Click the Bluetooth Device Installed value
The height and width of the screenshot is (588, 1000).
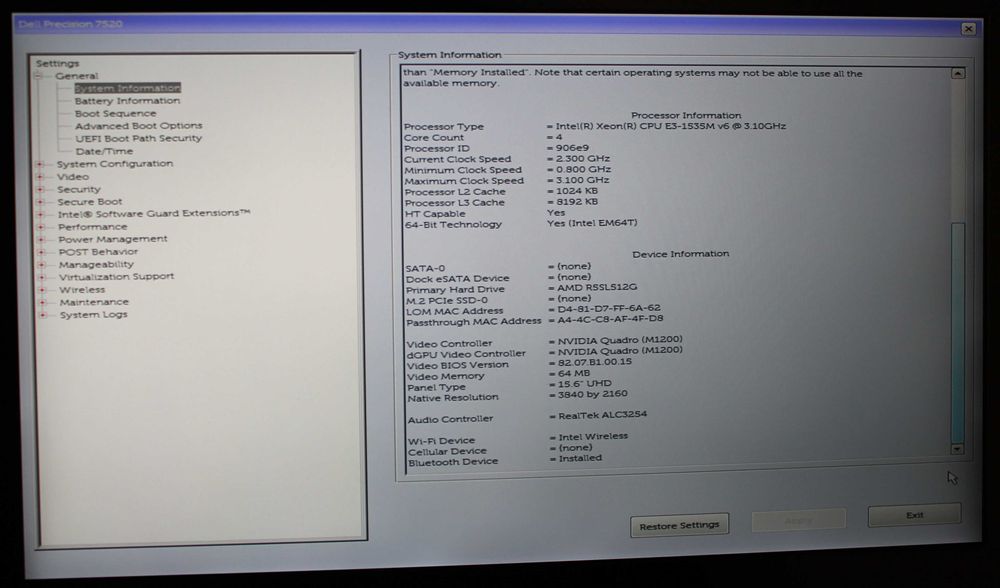(580, 459)
